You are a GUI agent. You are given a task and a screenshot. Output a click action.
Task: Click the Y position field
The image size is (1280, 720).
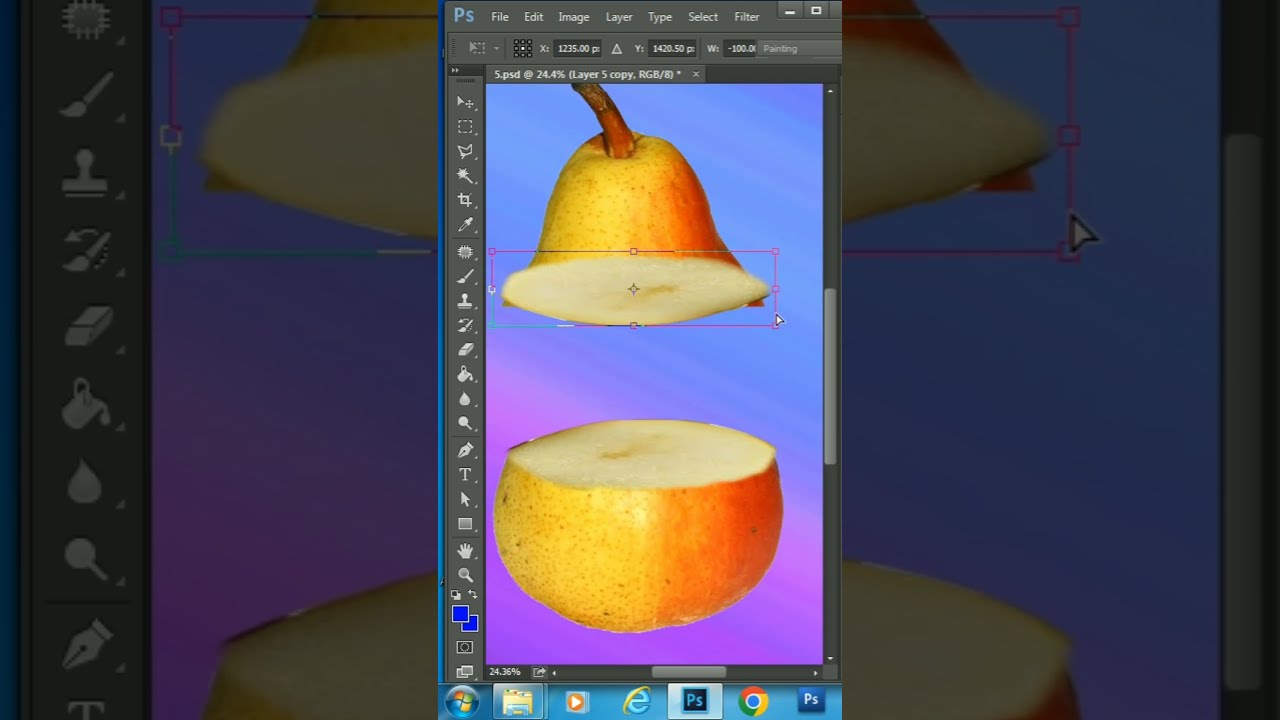[x=673, y=48]
